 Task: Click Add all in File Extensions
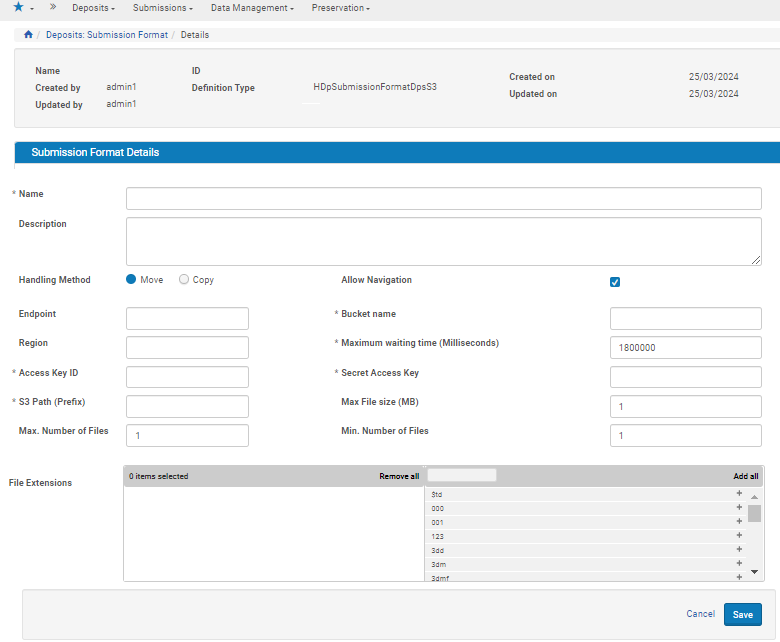(x=746, y=476)
